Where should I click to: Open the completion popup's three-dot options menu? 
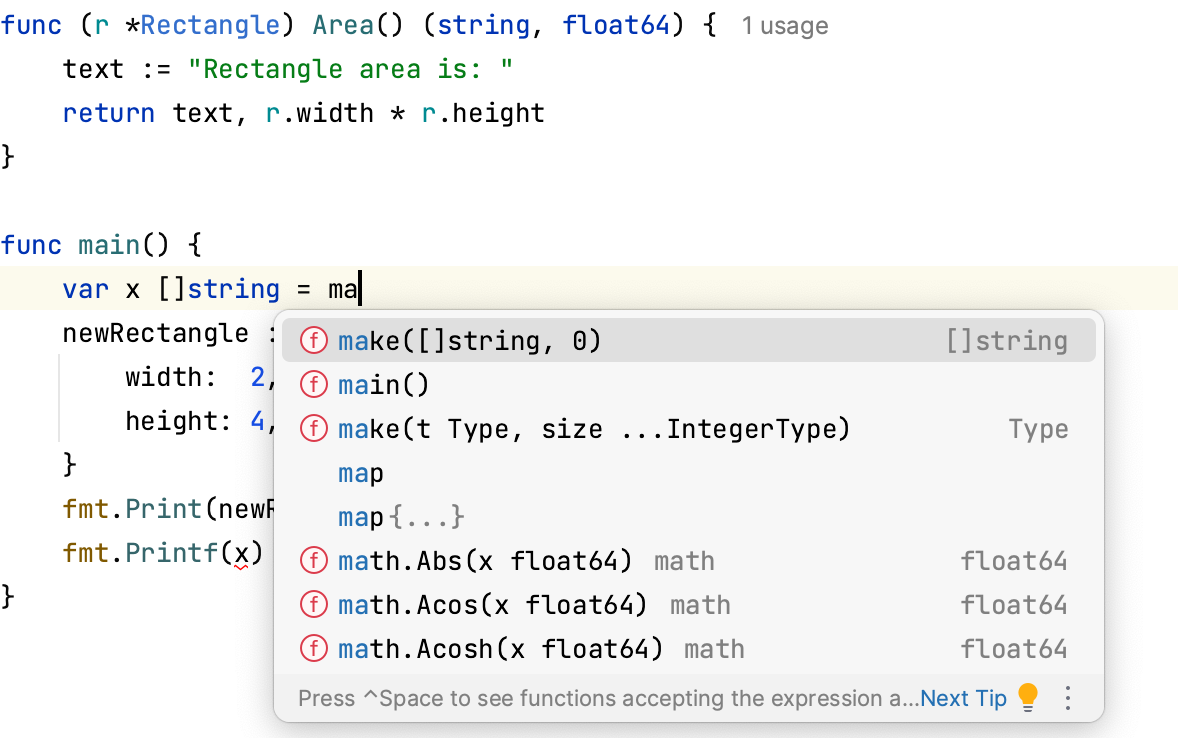(1068, 697)
